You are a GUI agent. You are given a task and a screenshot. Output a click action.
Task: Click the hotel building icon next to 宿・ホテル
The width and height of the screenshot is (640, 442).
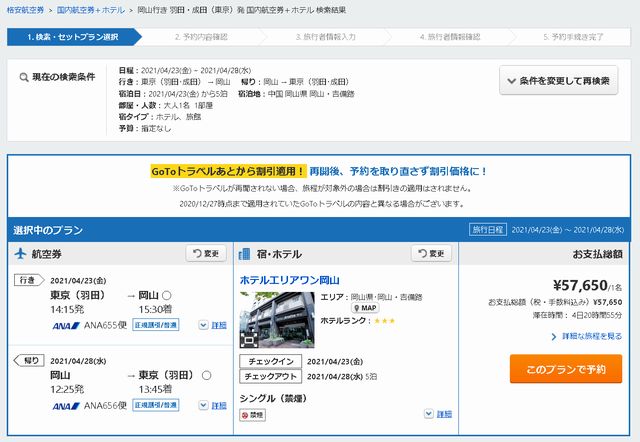coord(244,254)
